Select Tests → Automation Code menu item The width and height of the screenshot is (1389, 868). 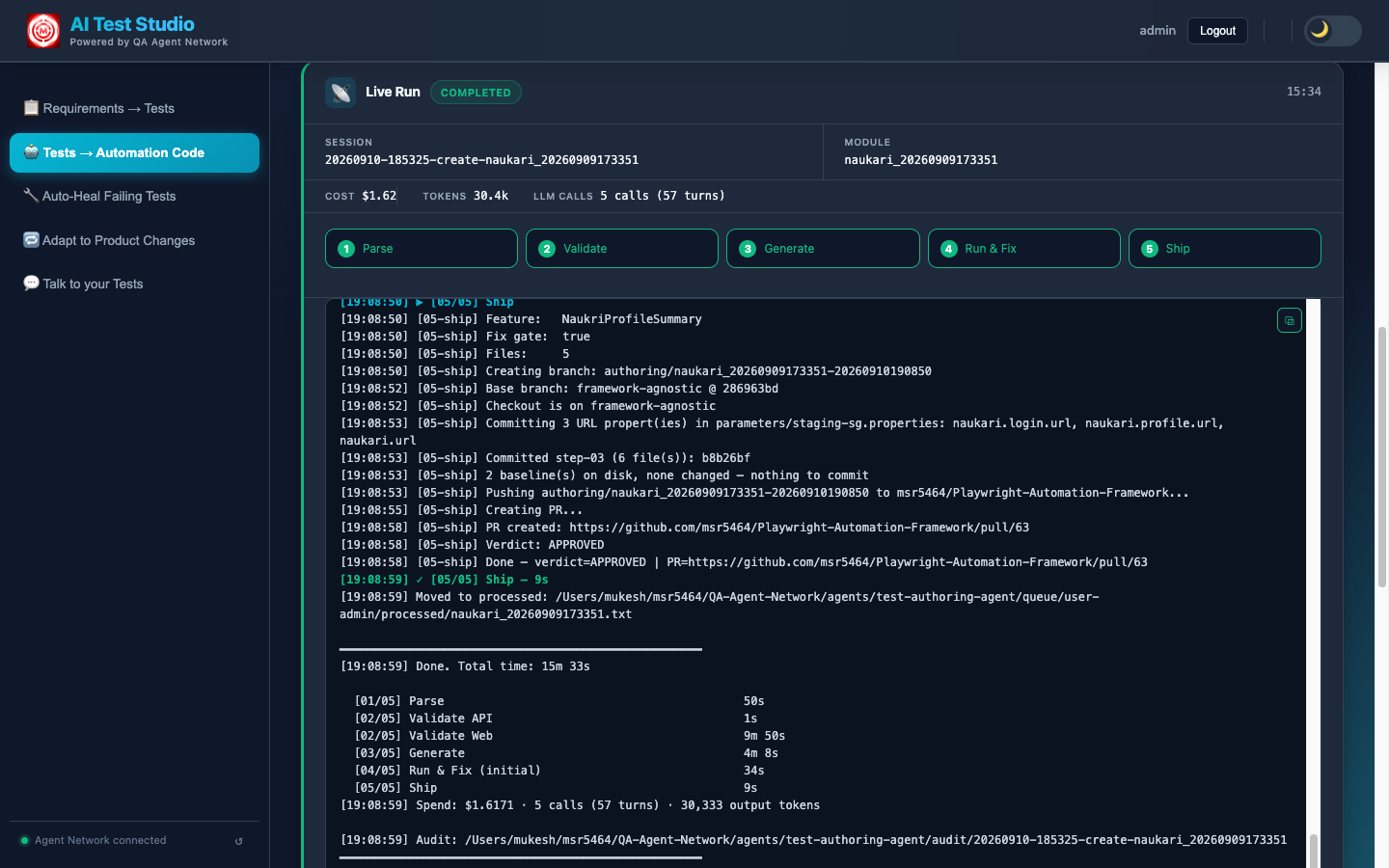pos(135,152)
